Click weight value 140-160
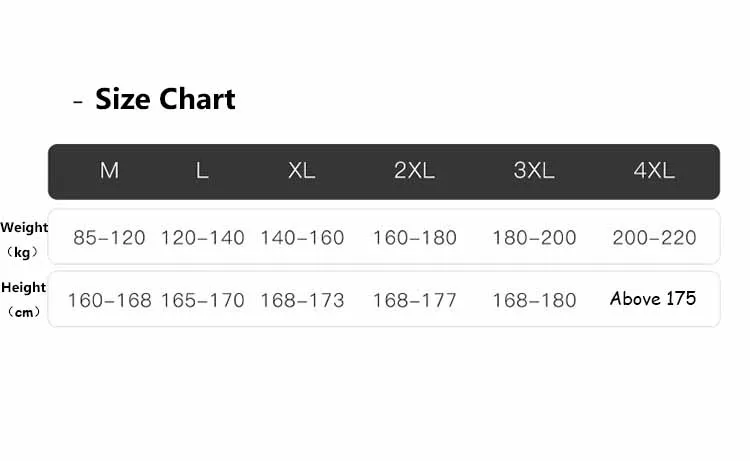The width and height of the screenshot is (750, 461). click(302, 238)
